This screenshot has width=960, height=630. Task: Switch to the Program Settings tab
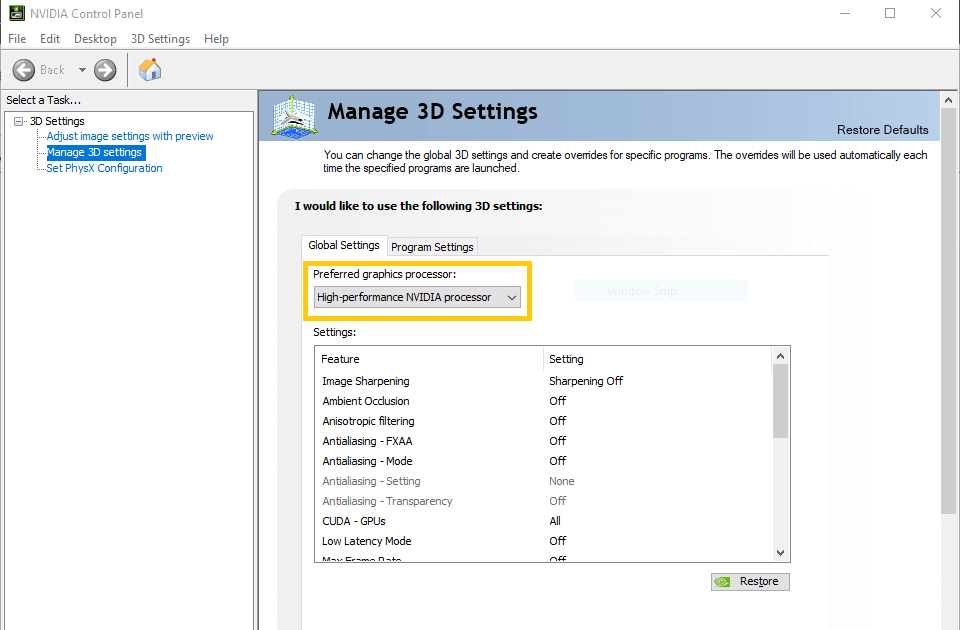click(432, 247)
